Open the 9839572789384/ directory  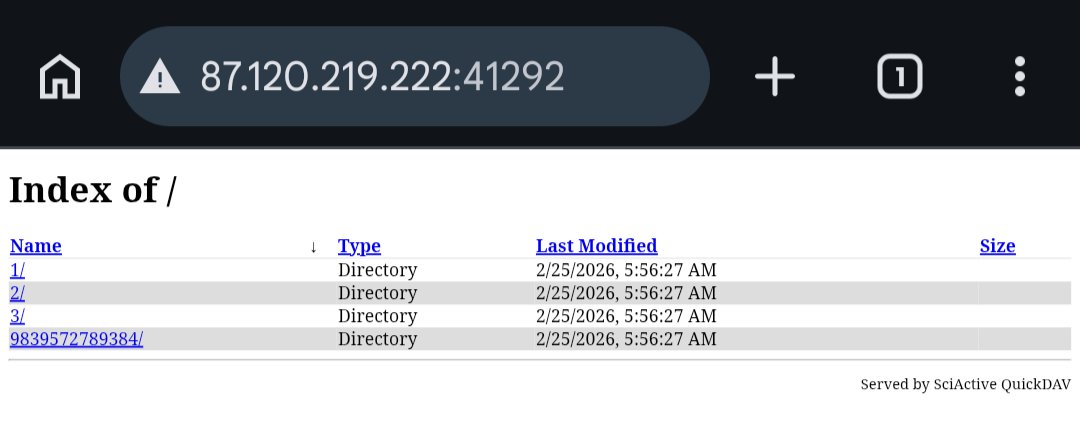click(x=76, y=339)
